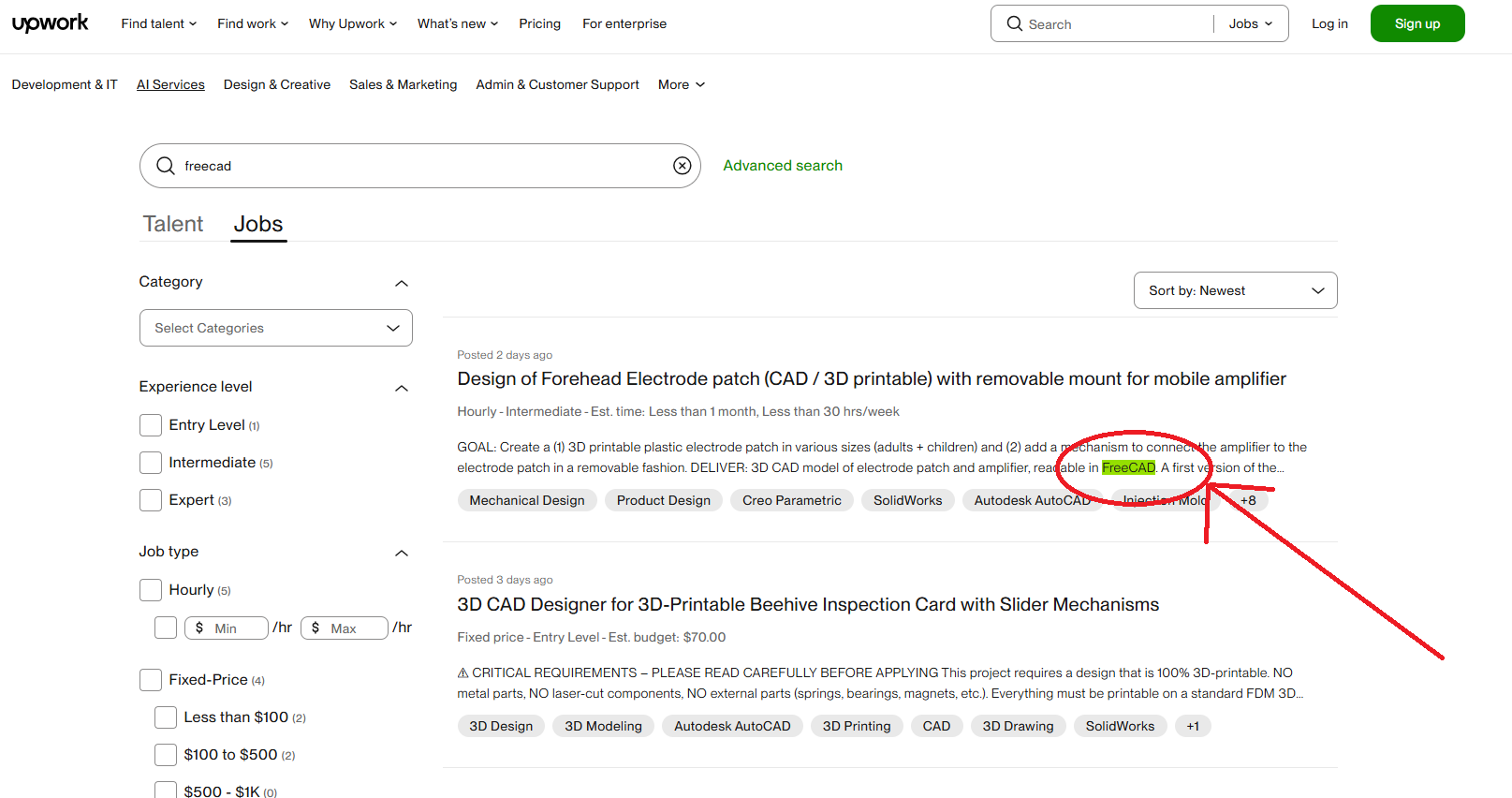Open the Find talent menu
The height and width of the screenshot is (798, 1512).
[158, 23]
